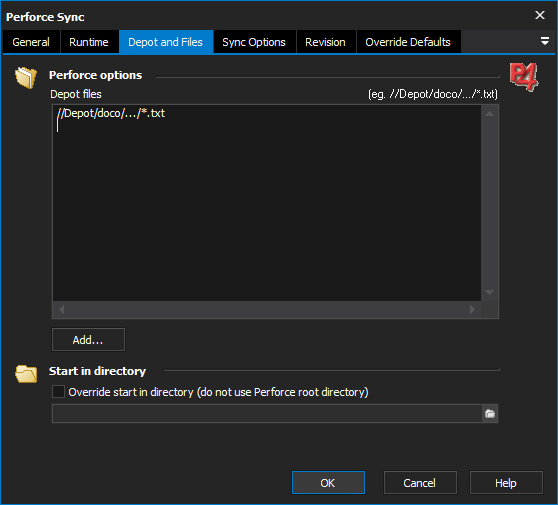Close the Perforce Sync dialog window
This screenshot has width=558, height=505.
tap(540, 15)
